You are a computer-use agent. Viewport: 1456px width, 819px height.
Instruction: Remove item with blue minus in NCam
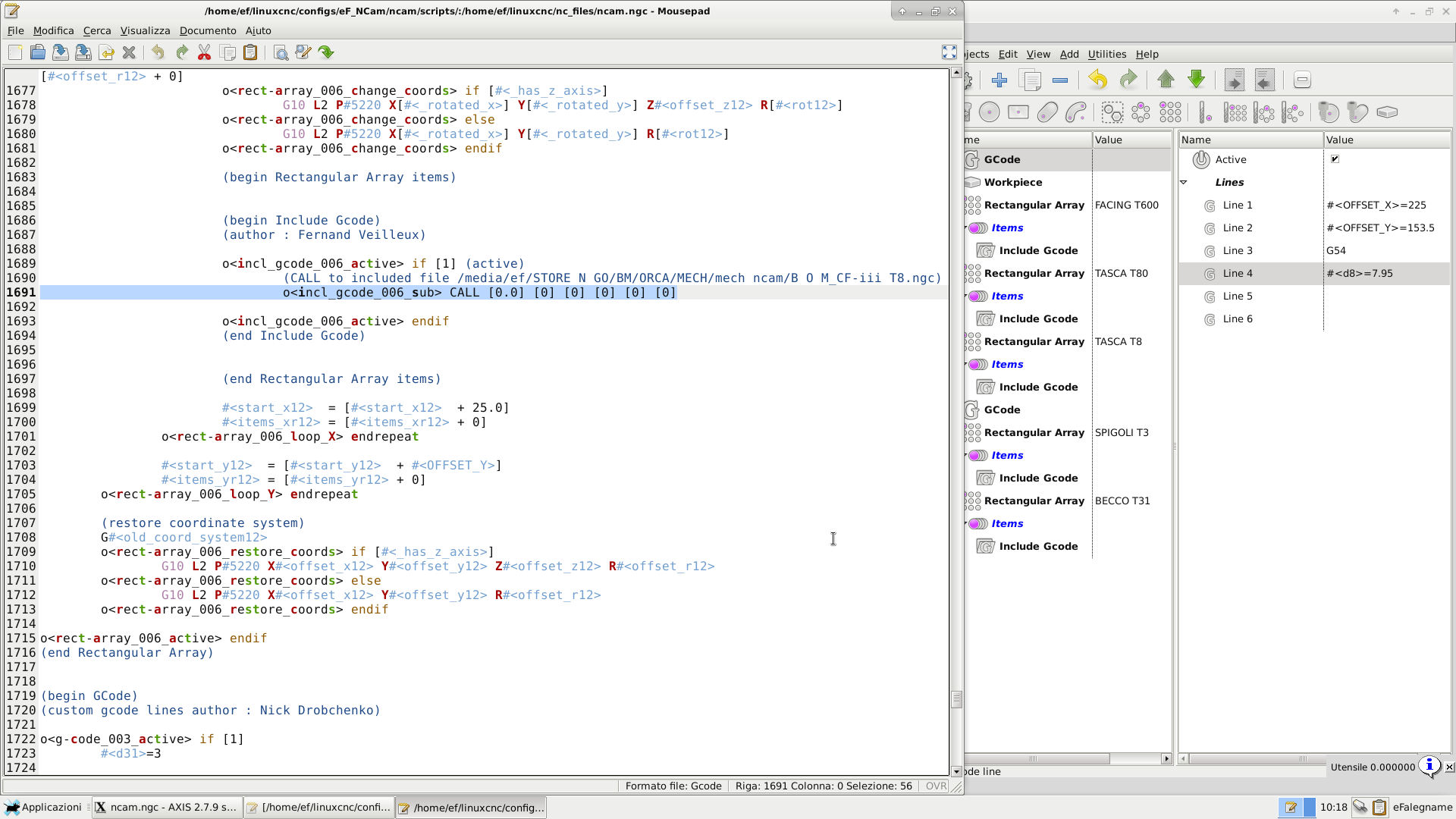pyautogui.click(x=1060, y=80)
